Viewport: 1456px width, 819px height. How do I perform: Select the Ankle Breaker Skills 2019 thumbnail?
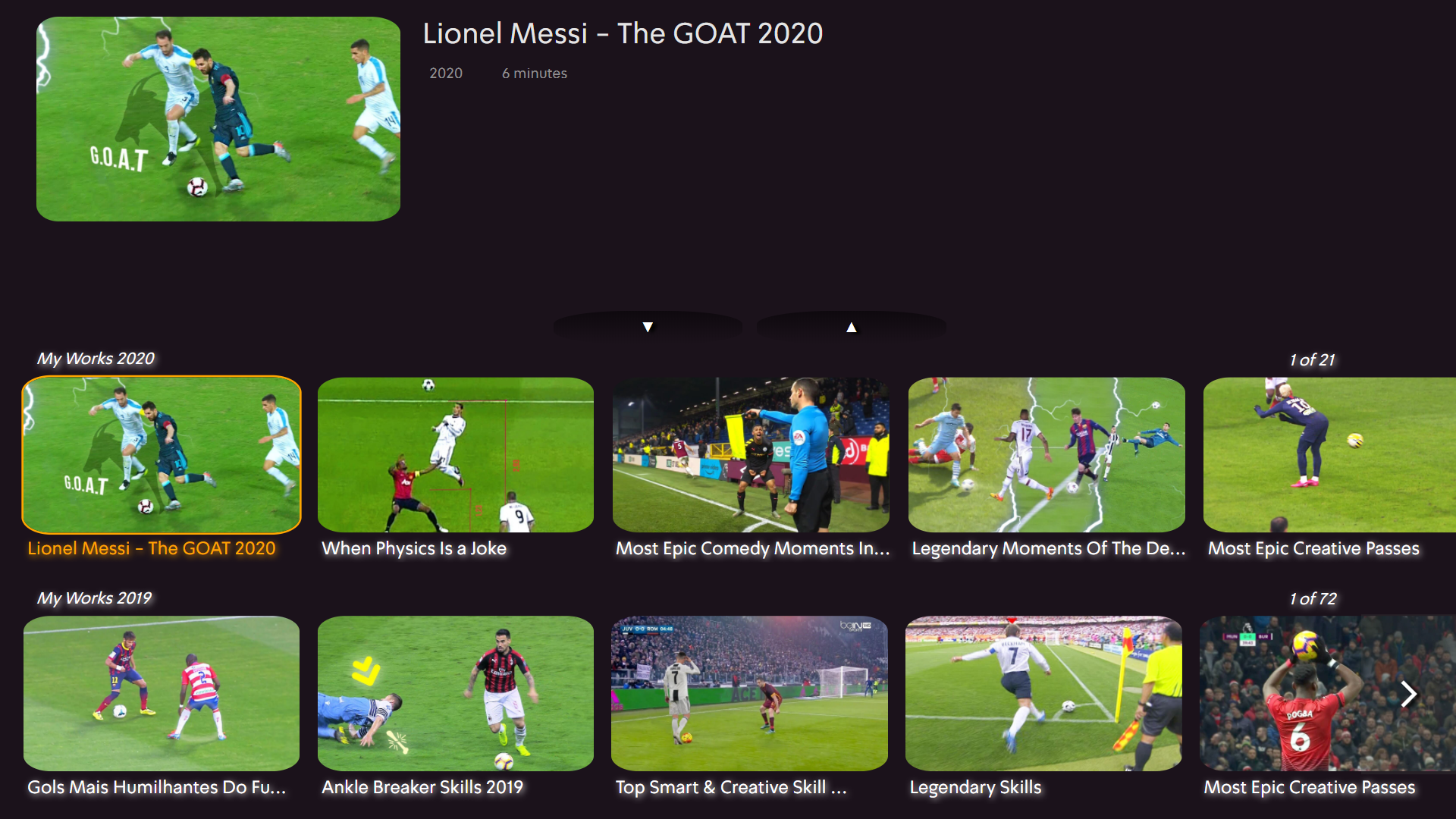pos(456,693)
